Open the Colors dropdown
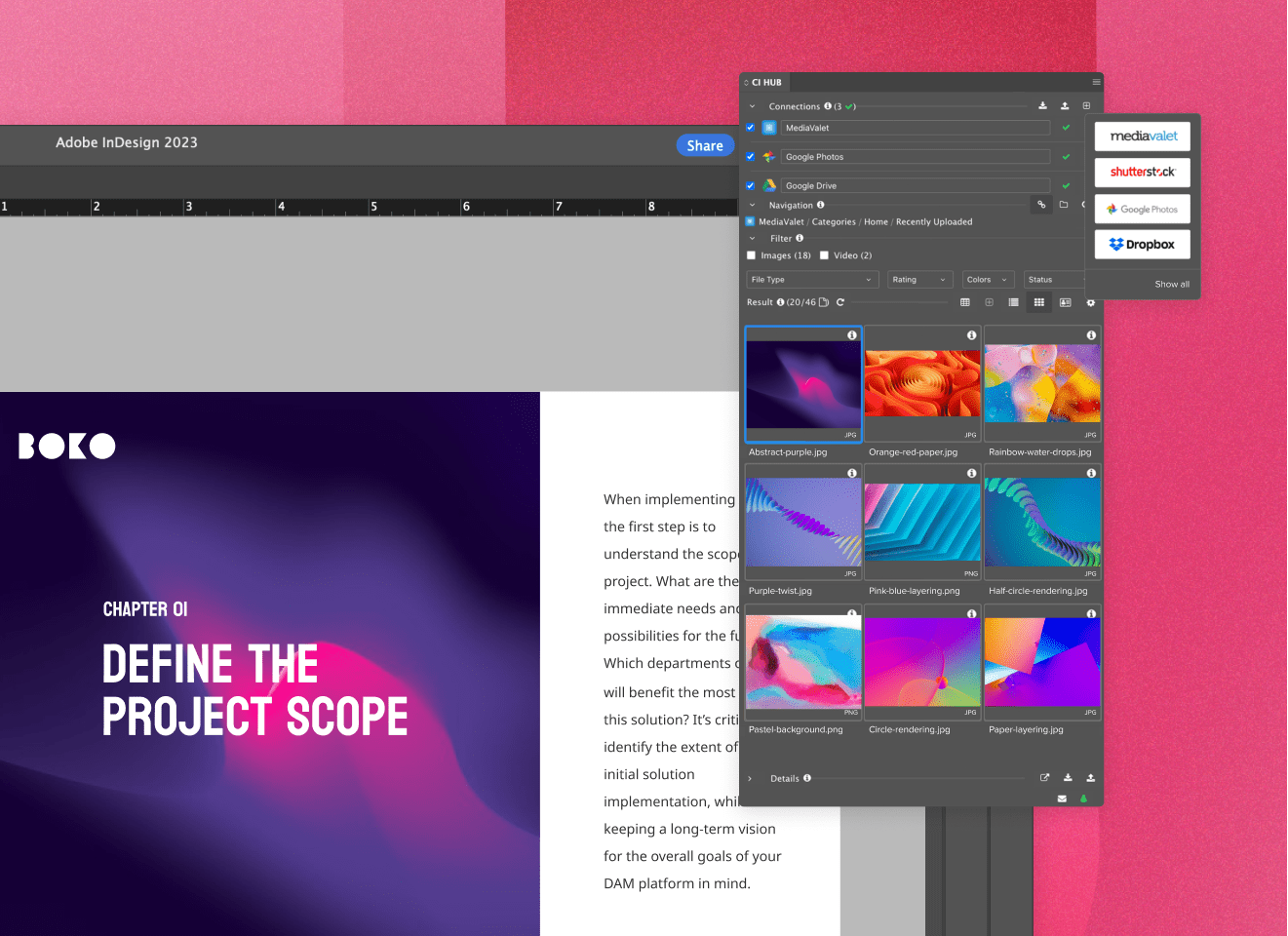Image resolution: width=1288 pixels, height=936 pixels. click(989, 280)
